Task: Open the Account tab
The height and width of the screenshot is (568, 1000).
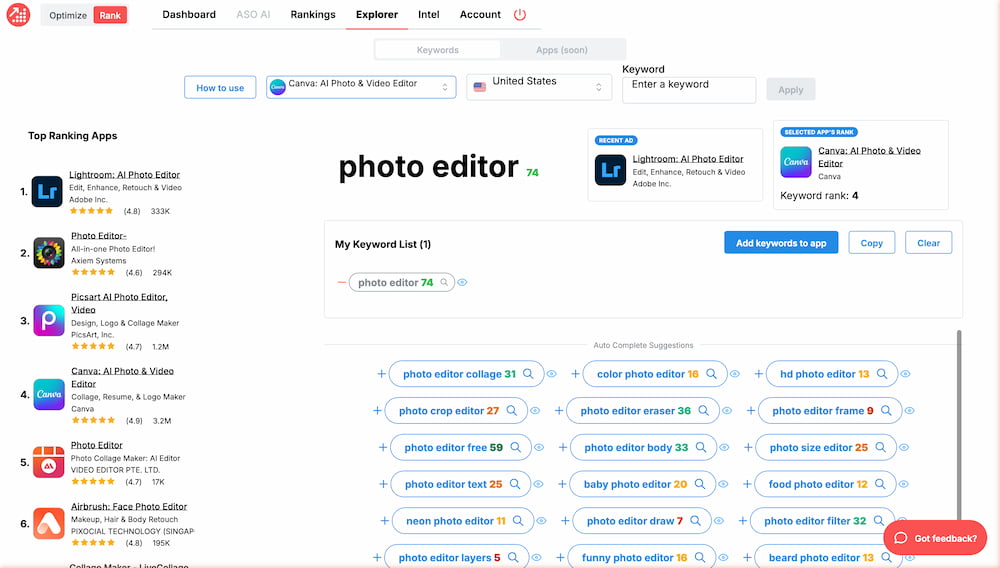Action: pos(480,15)
